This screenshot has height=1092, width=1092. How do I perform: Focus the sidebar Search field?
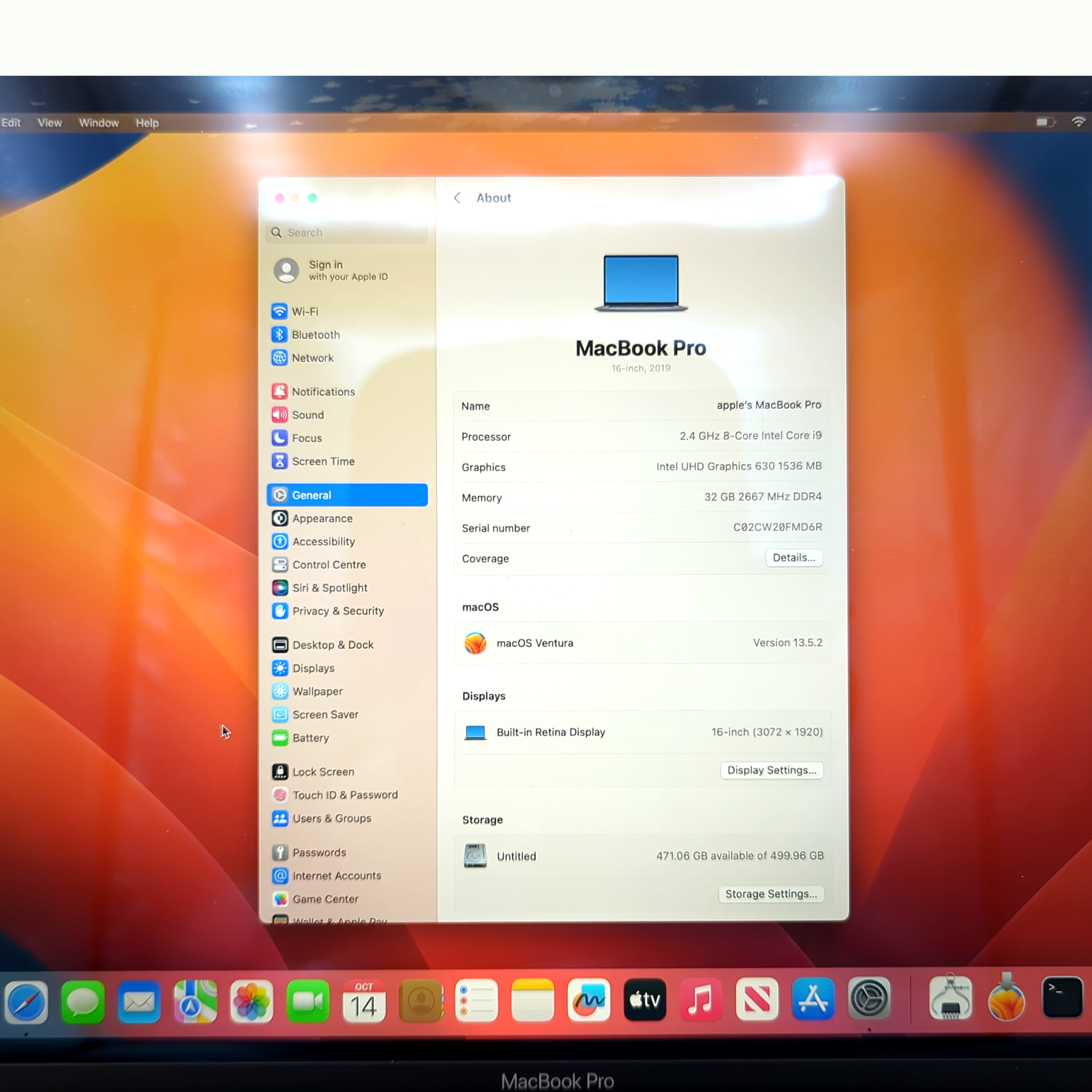[x=347, y=233]
